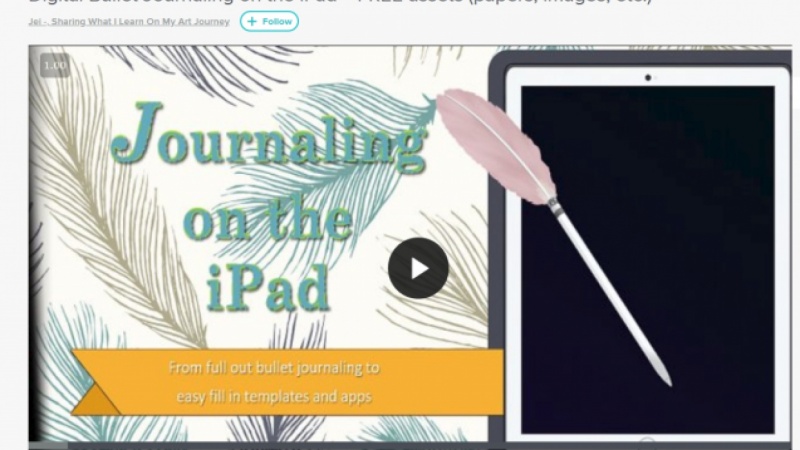Click the 1.00 playback speed badge
The image size is (800, 450).
[x=55, y=65]
